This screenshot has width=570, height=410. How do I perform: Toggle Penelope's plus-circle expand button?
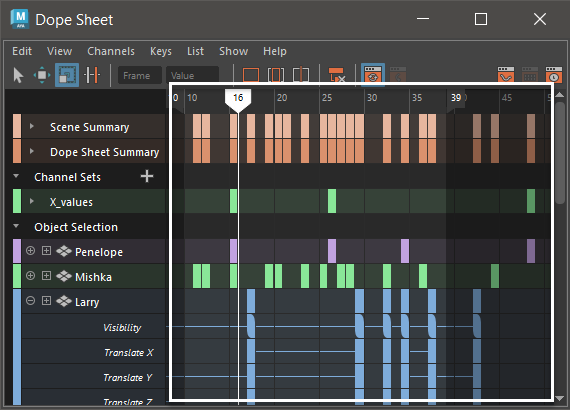click(x=31, y=251)
